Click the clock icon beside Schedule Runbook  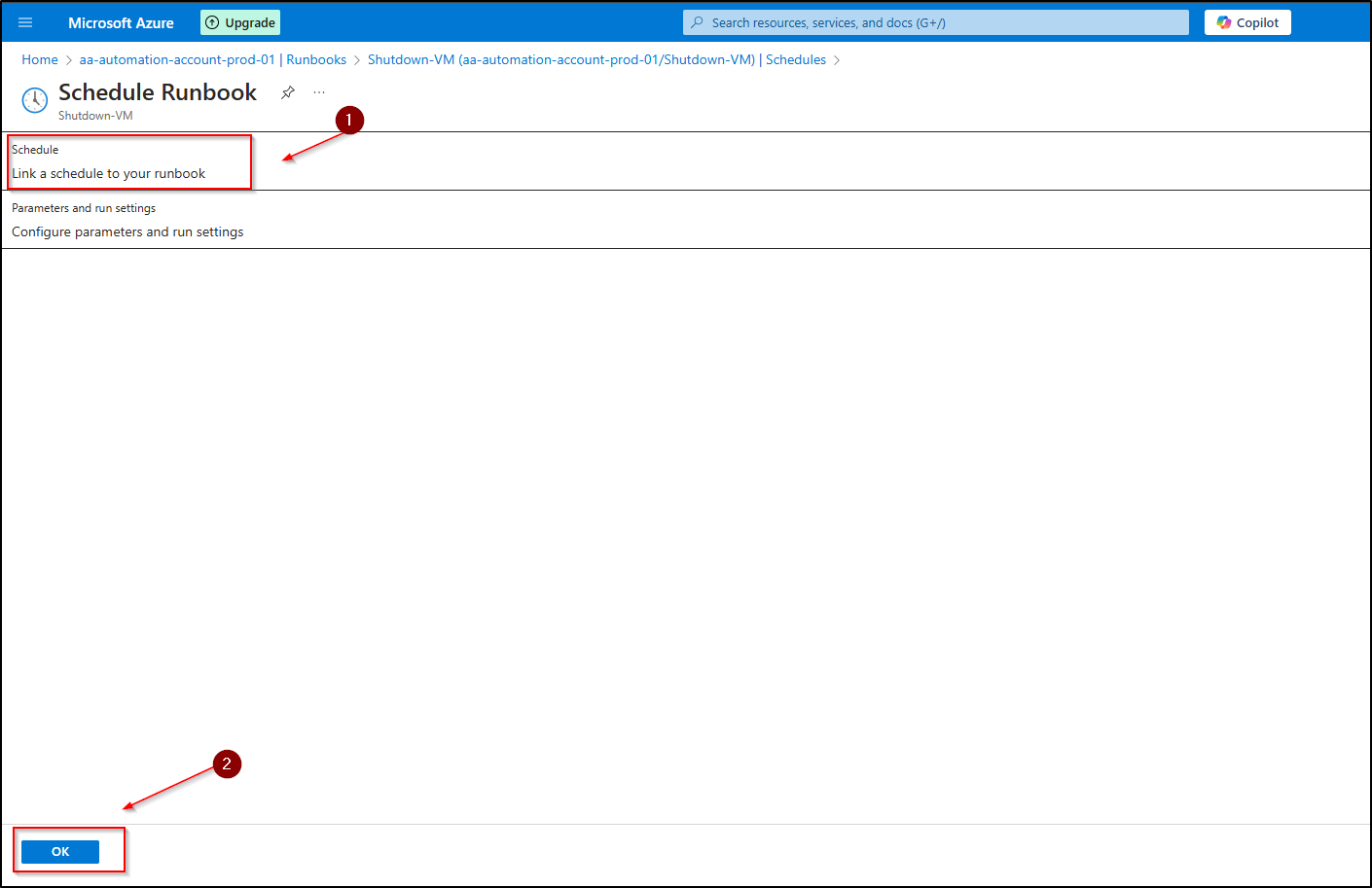coord(35,99)
